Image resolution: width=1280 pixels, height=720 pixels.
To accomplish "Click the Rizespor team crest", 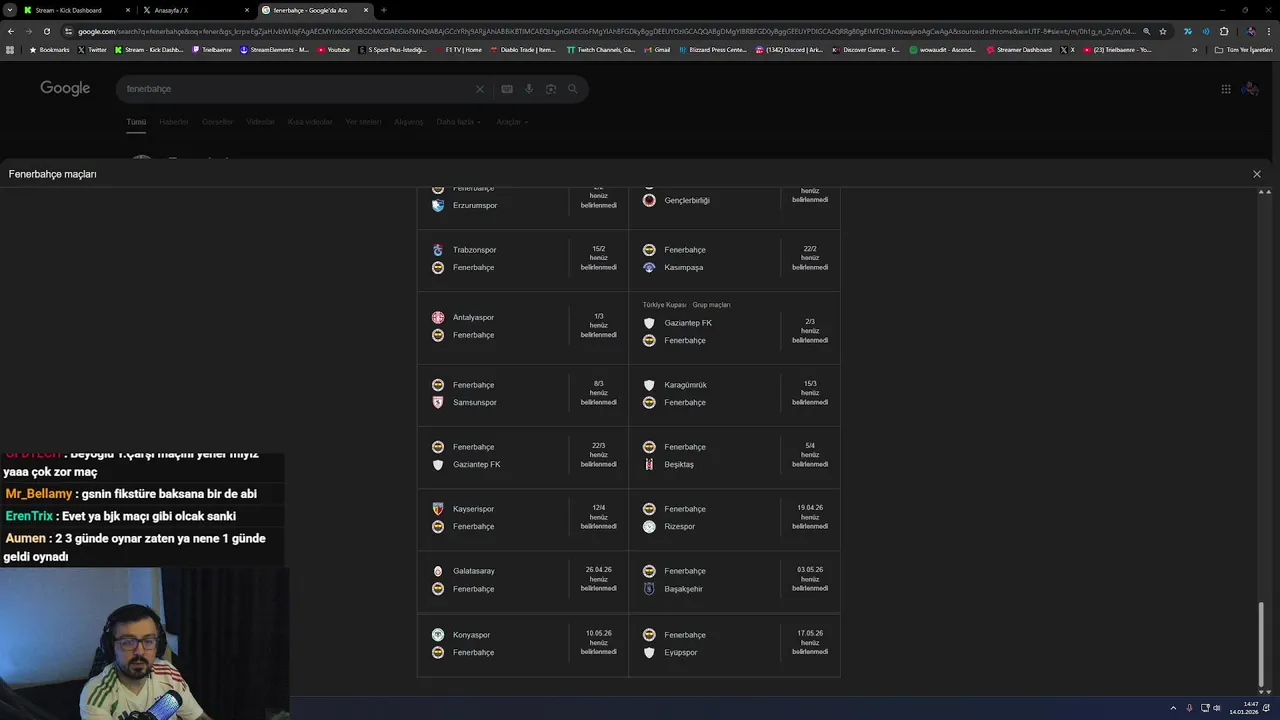I will click(x=649, y=526).
